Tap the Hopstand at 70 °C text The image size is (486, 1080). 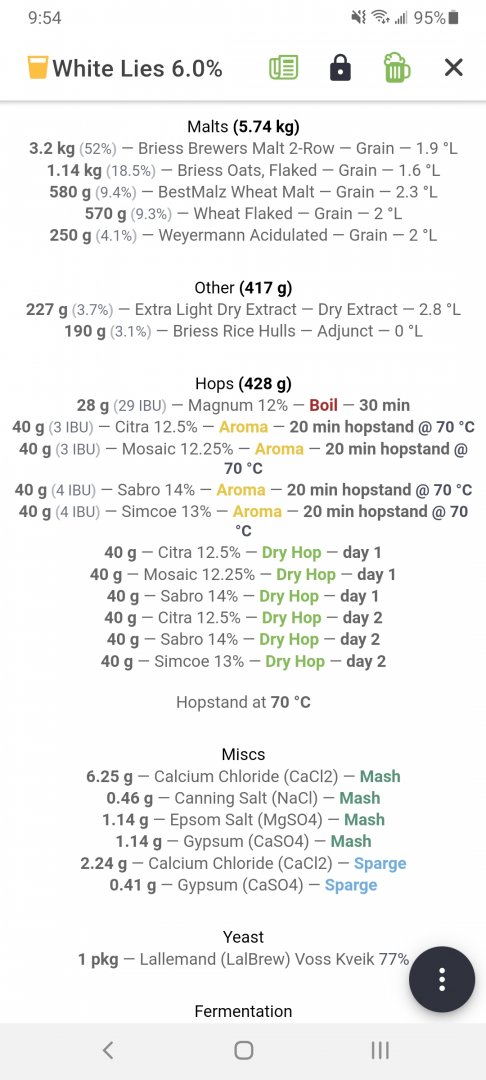pos(243,703)
